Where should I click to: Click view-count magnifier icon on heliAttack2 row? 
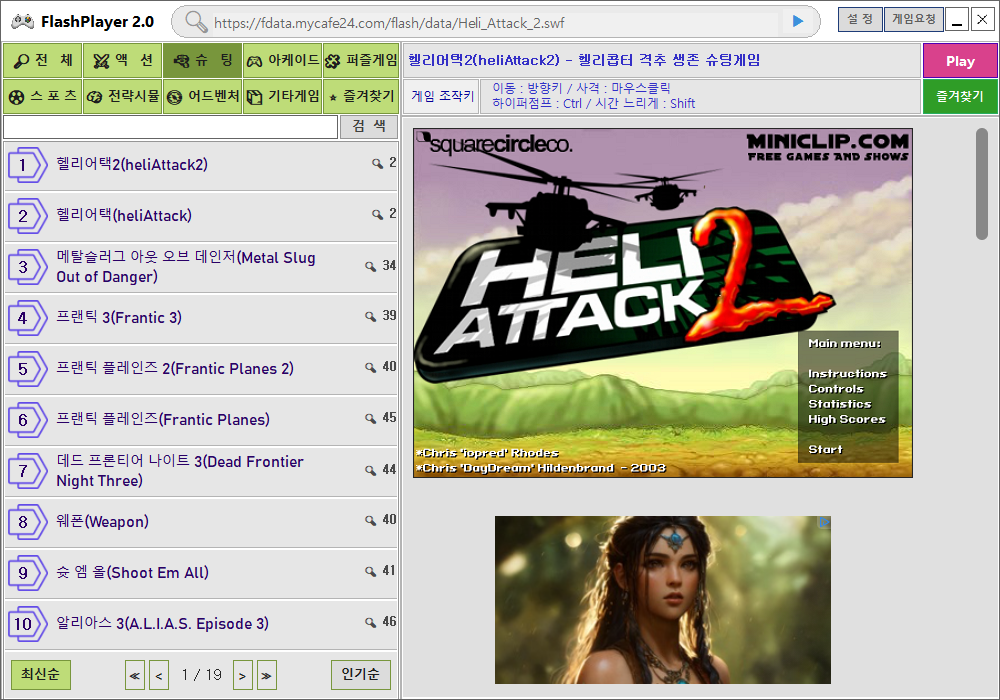tap(378, 164)
